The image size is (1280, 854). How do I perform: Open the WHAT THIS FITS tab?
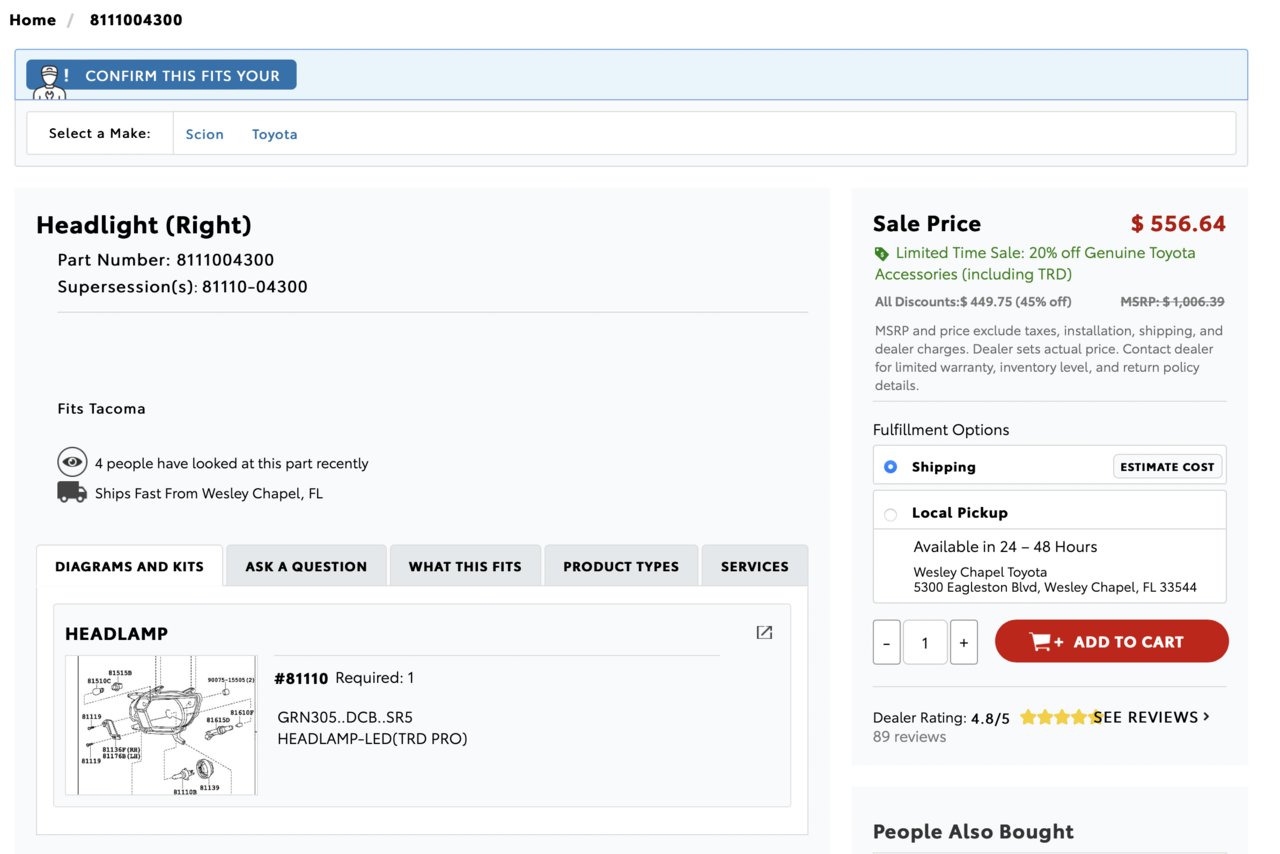point(465,566)
